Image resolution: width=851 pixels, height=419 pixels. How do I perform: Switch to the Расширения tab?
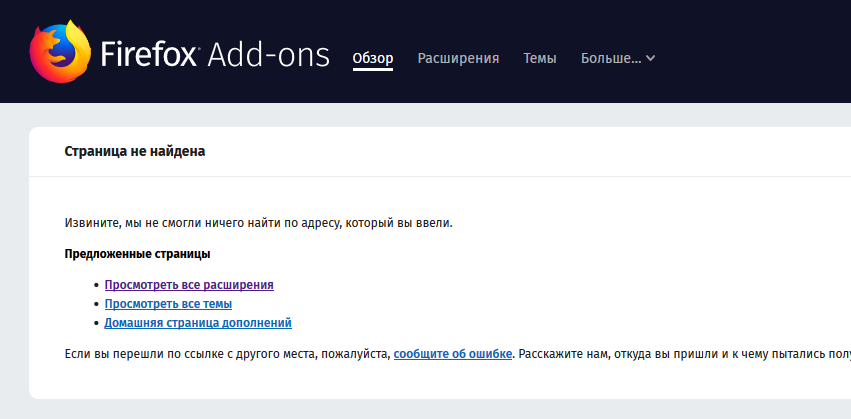coord(458,58)
